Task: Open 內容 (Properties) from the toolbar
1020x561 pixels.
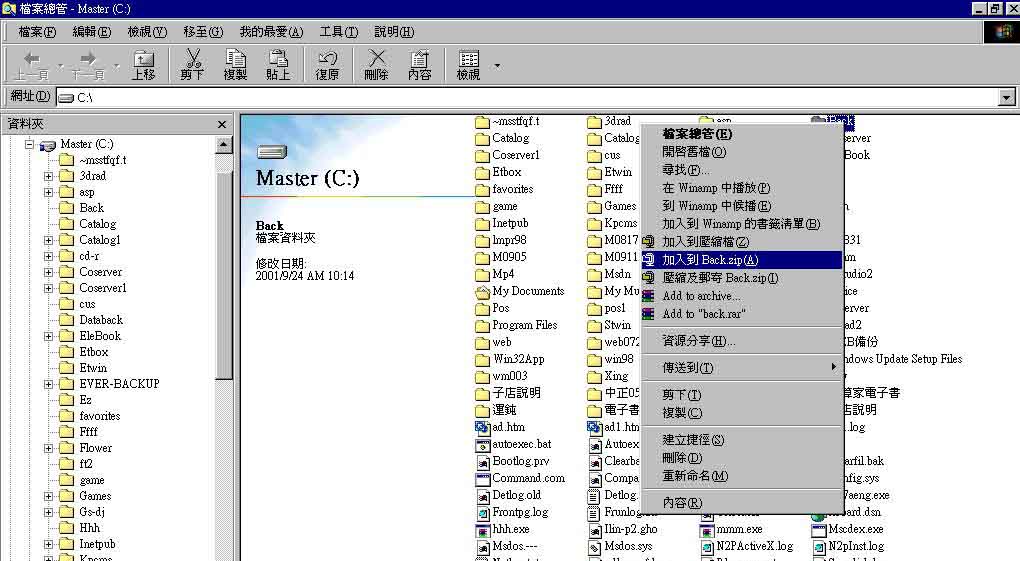Action: [x=420, y=65]
